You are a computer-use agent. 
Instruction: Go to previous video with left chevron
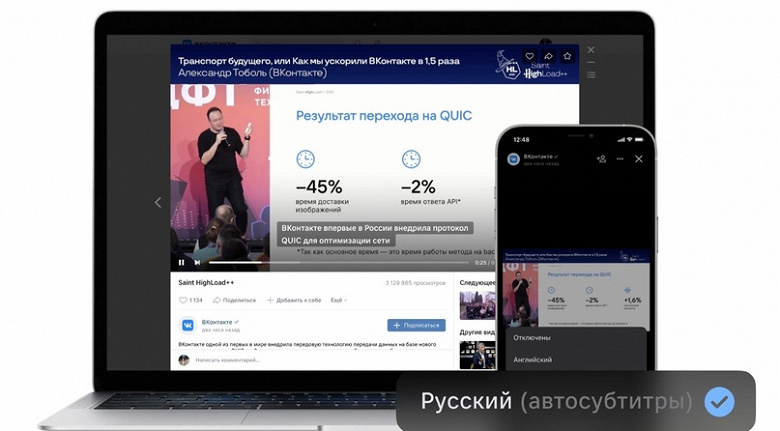[158, 202]
